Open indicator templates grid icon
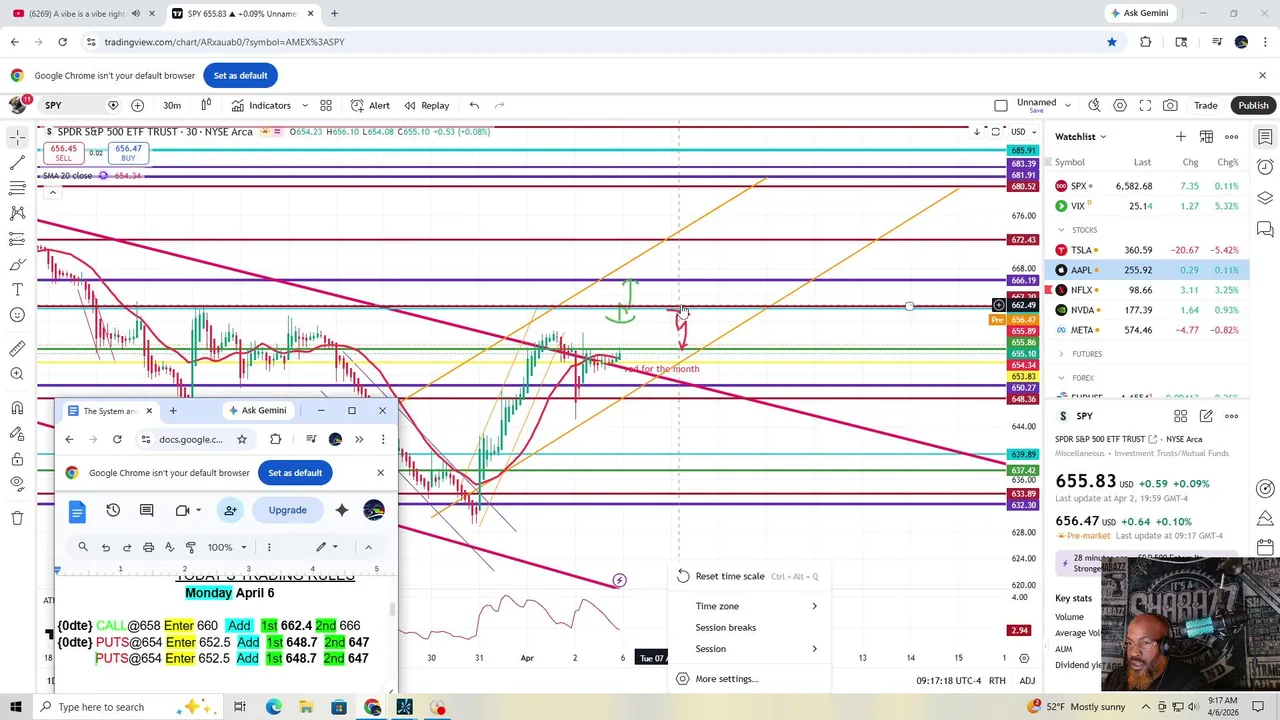The width and height of the screenshot is (1280, 720). [326, 105]
